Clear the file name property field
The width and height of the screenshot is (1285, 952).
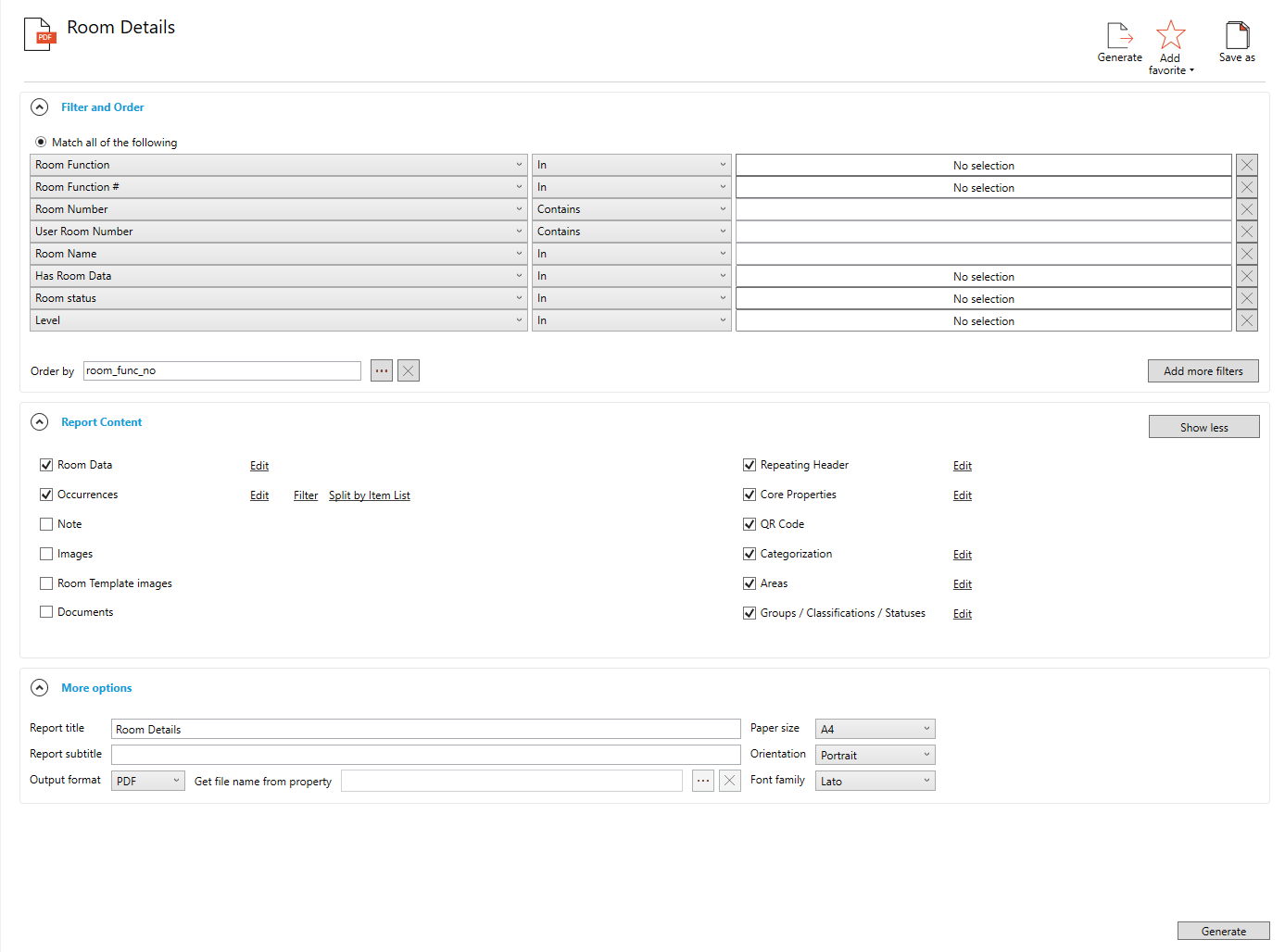729,781
